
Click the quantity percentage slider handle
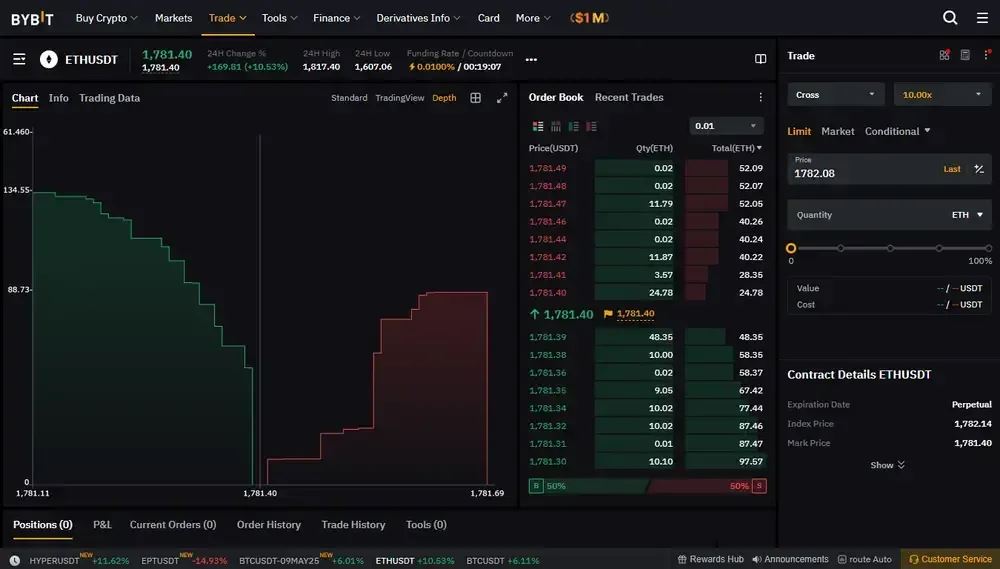click(791, 248)
